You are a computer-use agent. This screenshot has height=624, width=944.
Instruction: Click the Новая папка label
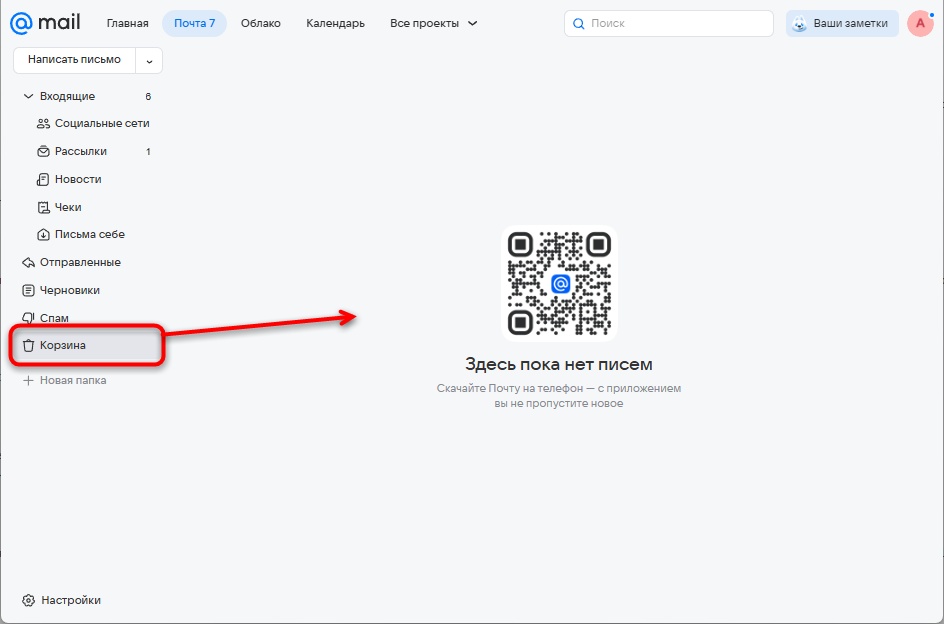coord(73,381)
